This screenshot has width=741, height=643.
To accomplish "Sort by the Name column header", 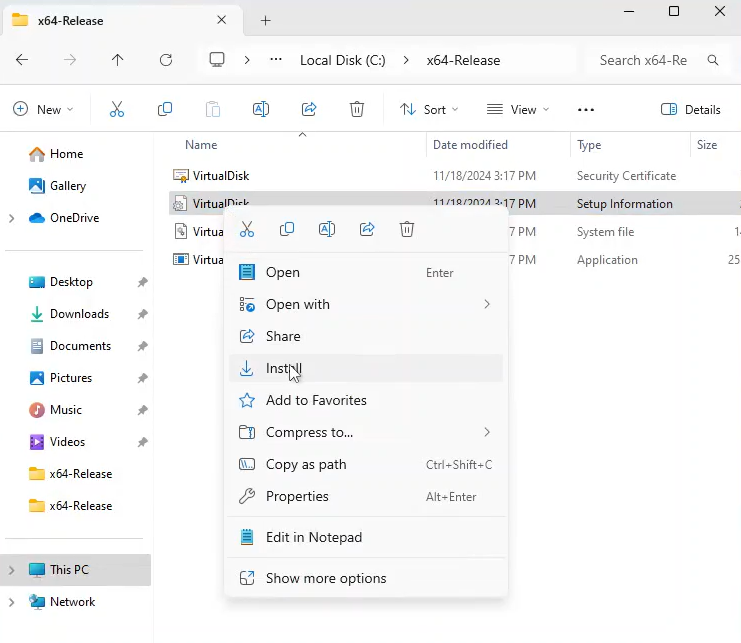I will [x=201, y=145].
